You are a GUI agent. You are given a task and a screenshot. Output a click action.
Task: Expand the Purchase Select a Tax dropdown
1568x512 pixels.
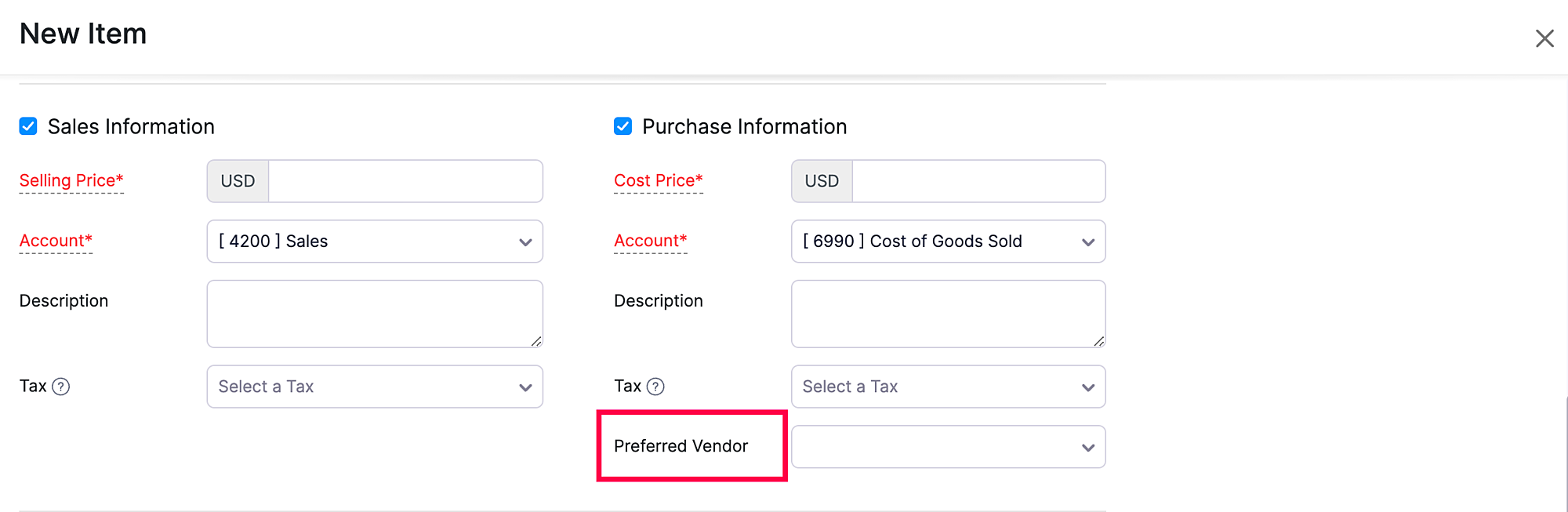(948, 387)
